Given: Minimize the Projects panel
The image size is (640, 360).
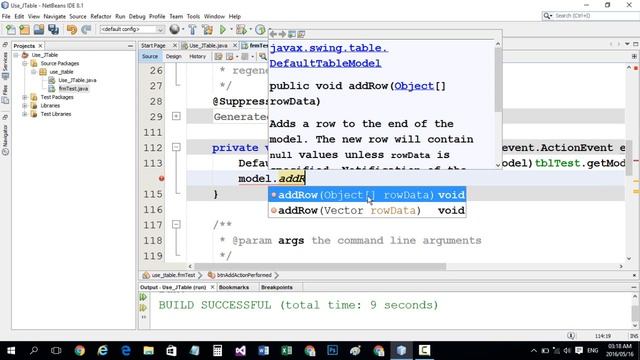Looking at the screenshot, I should coord(130,46).
